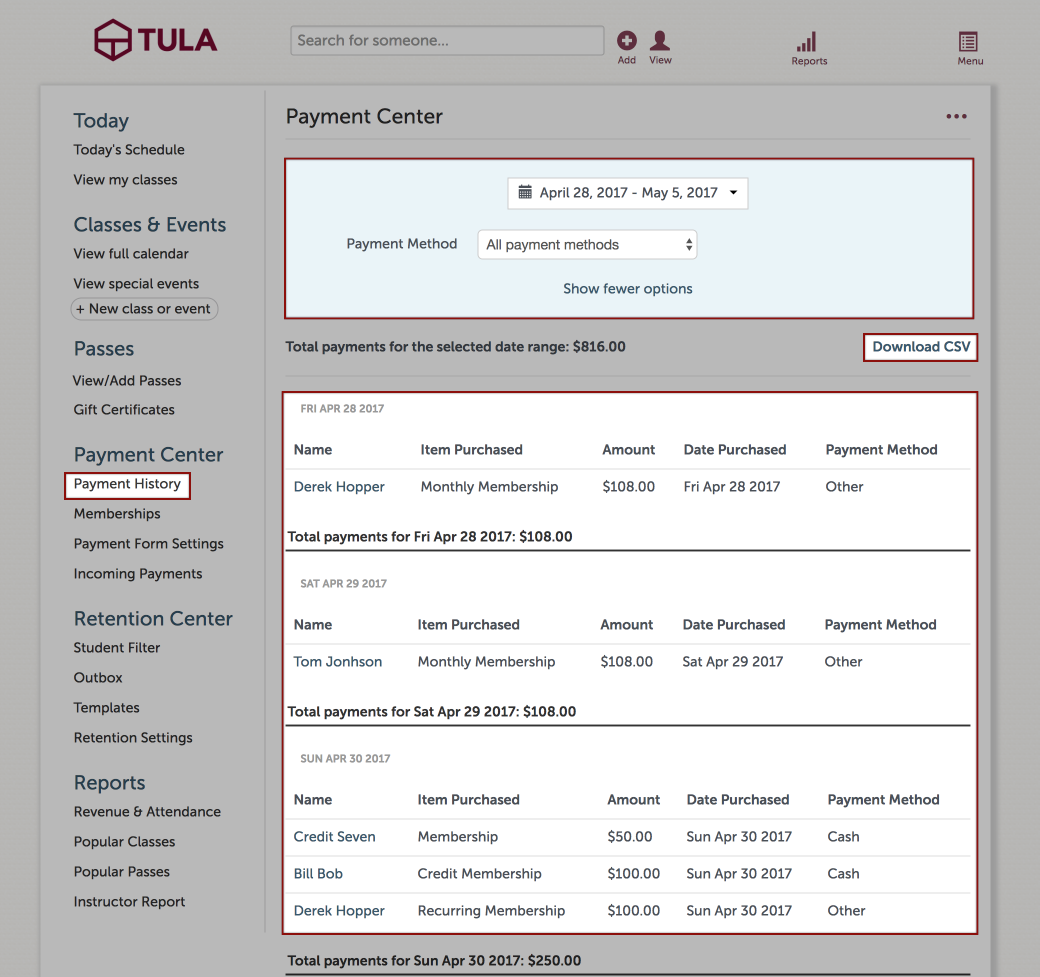This screenshot has height=977, width=1040.
Task: Click the calendar icon in date range
Action: coord(525,192)
